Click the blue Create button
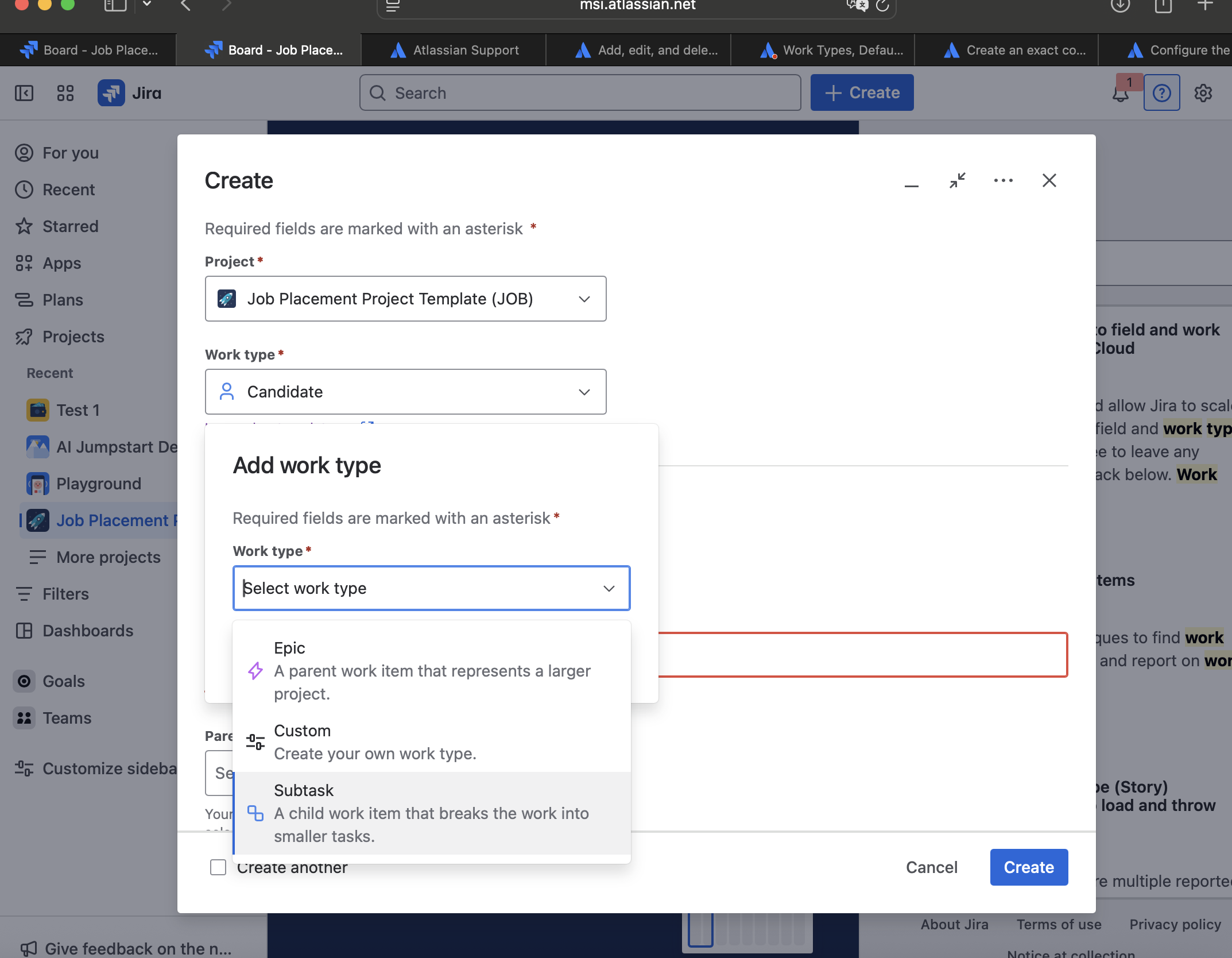 click(1028, 867)
